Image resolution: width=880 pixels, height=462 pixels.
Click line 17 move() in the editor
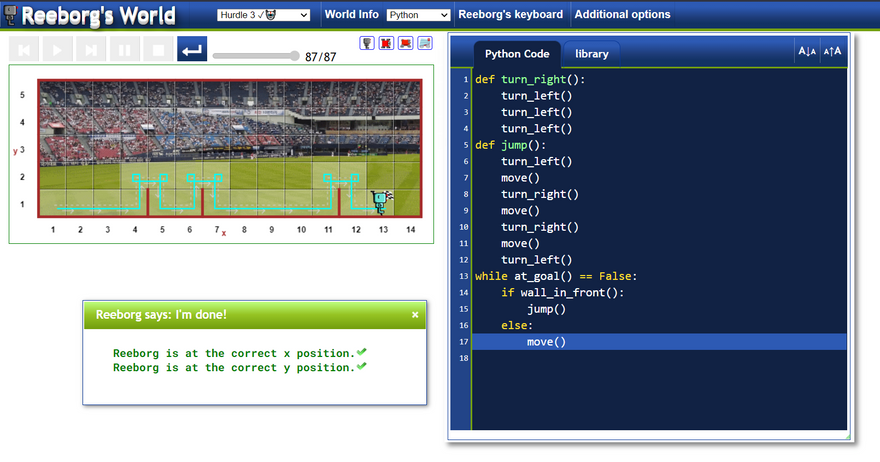[546, 342]
